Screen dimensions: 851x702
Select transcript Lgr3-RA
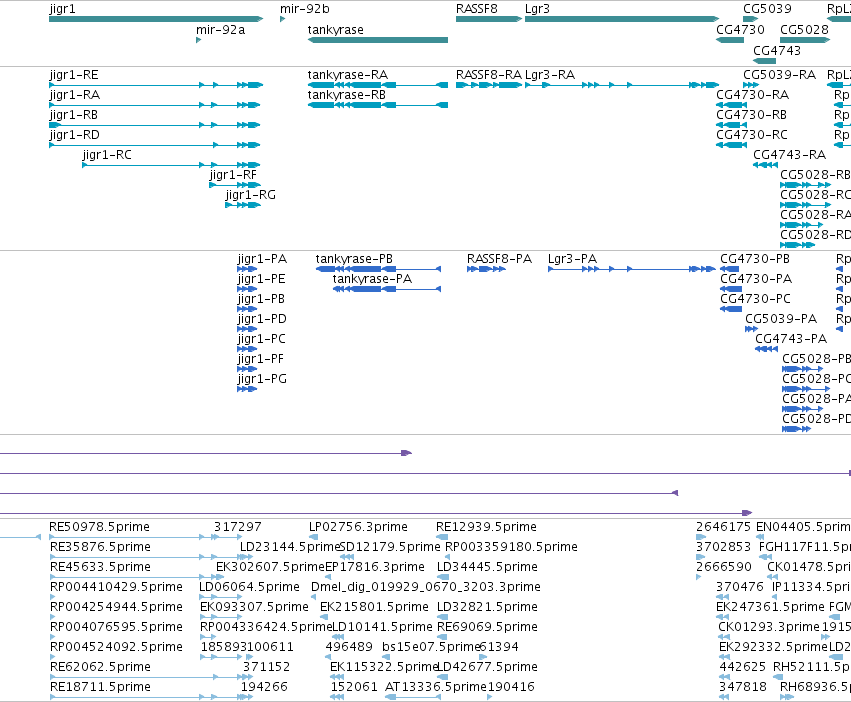(x=622, y=85)
